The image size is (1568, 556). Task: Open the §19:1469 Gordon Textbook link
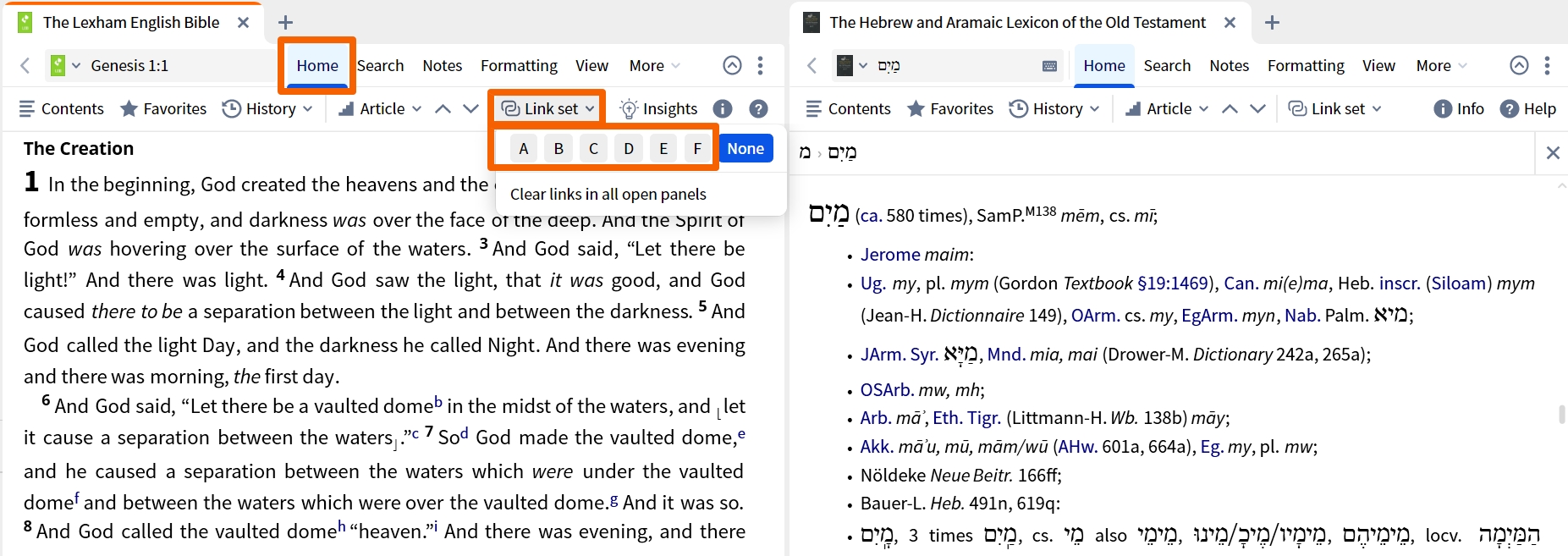pyautogui.click(x=1174, y=284)
